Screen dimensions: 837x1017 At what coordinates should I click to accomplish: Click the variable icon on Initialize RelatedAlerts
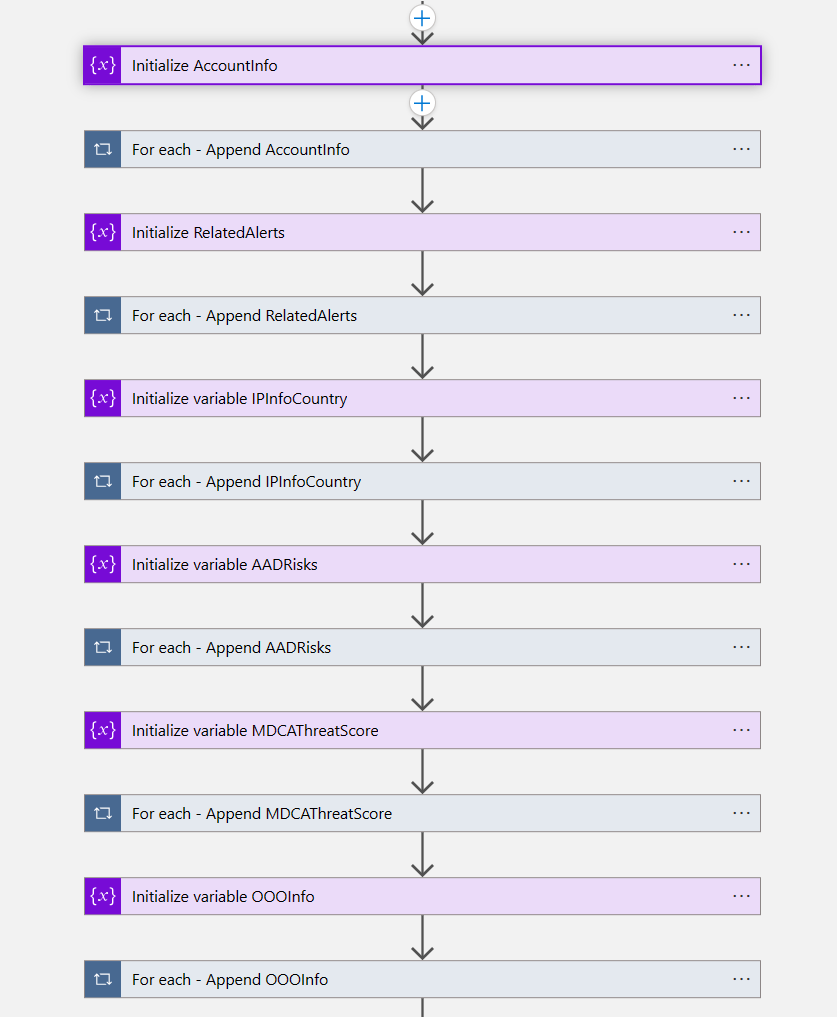[x=103, y=232]
